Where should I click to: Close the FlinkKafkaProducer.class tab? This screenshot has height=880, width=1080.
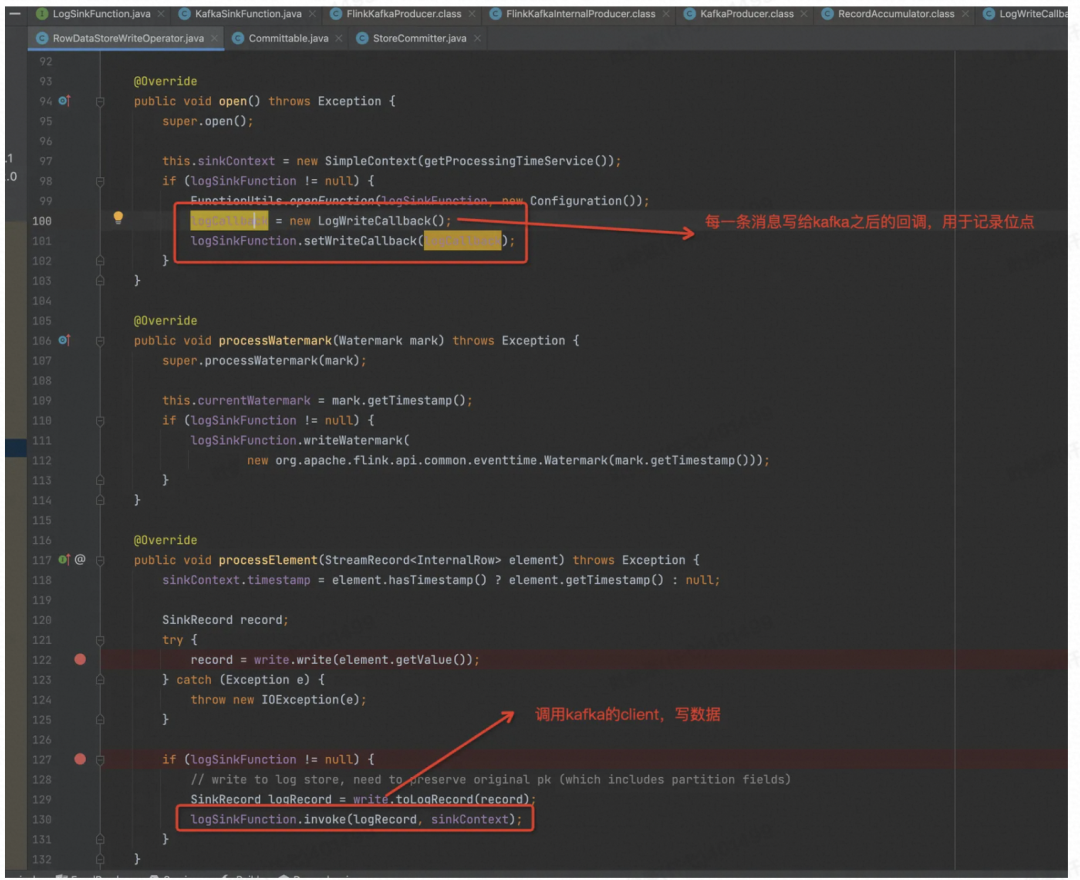(x=472, y=14)
